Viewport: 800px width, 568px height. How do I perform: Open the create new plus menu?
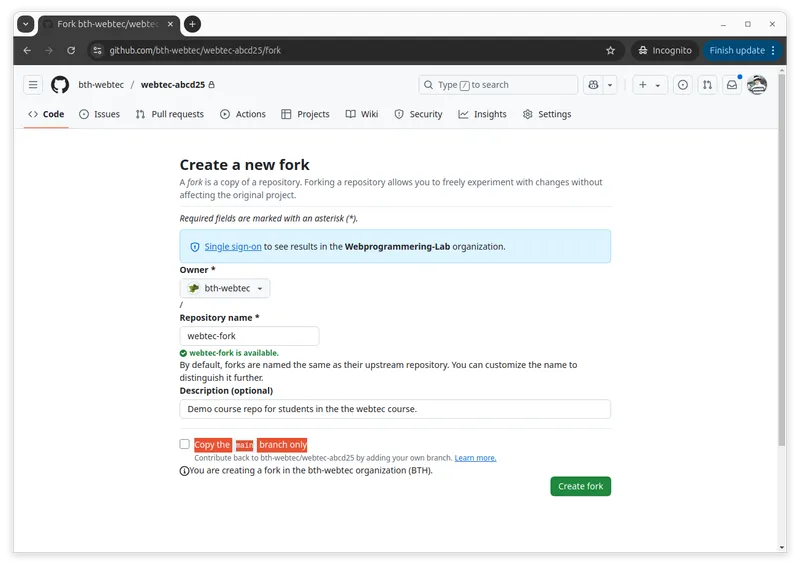pyautogui.click(x=649, y=85)
